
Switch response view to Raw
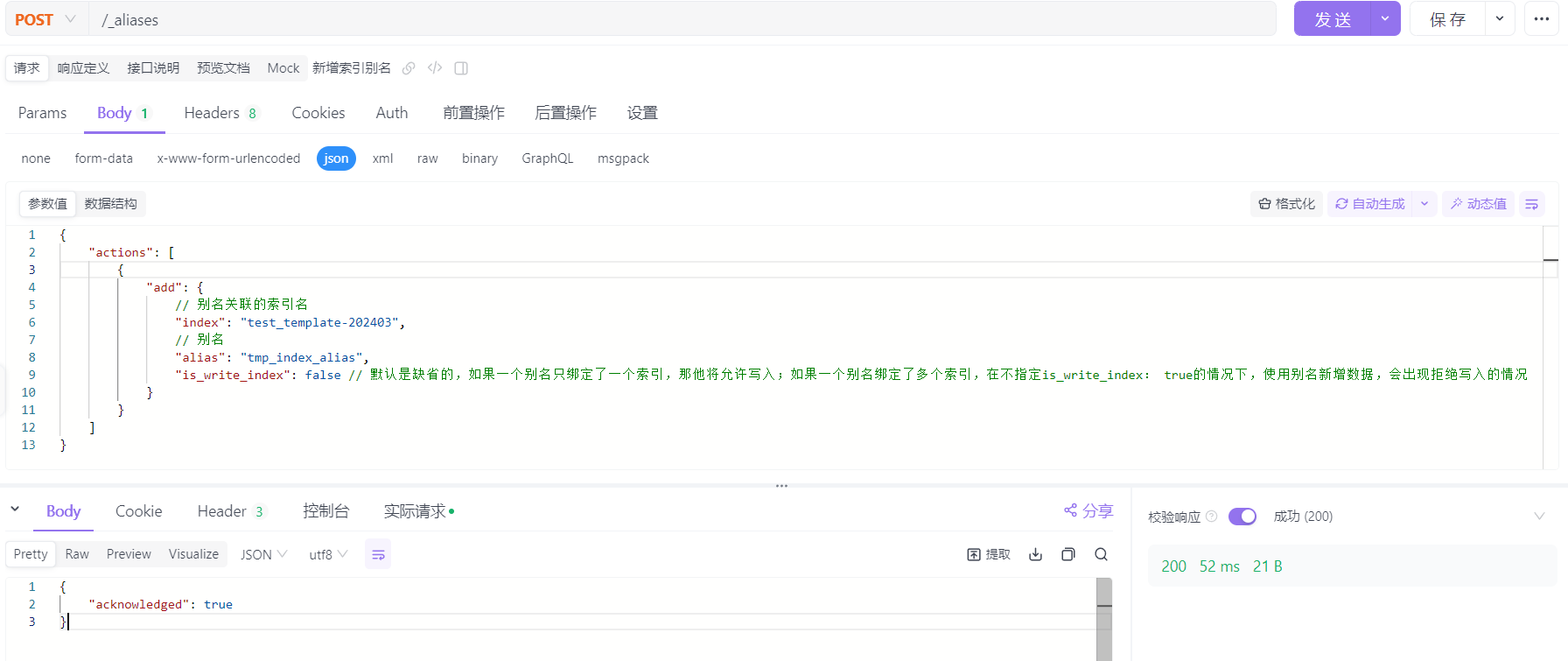(77, 554)
